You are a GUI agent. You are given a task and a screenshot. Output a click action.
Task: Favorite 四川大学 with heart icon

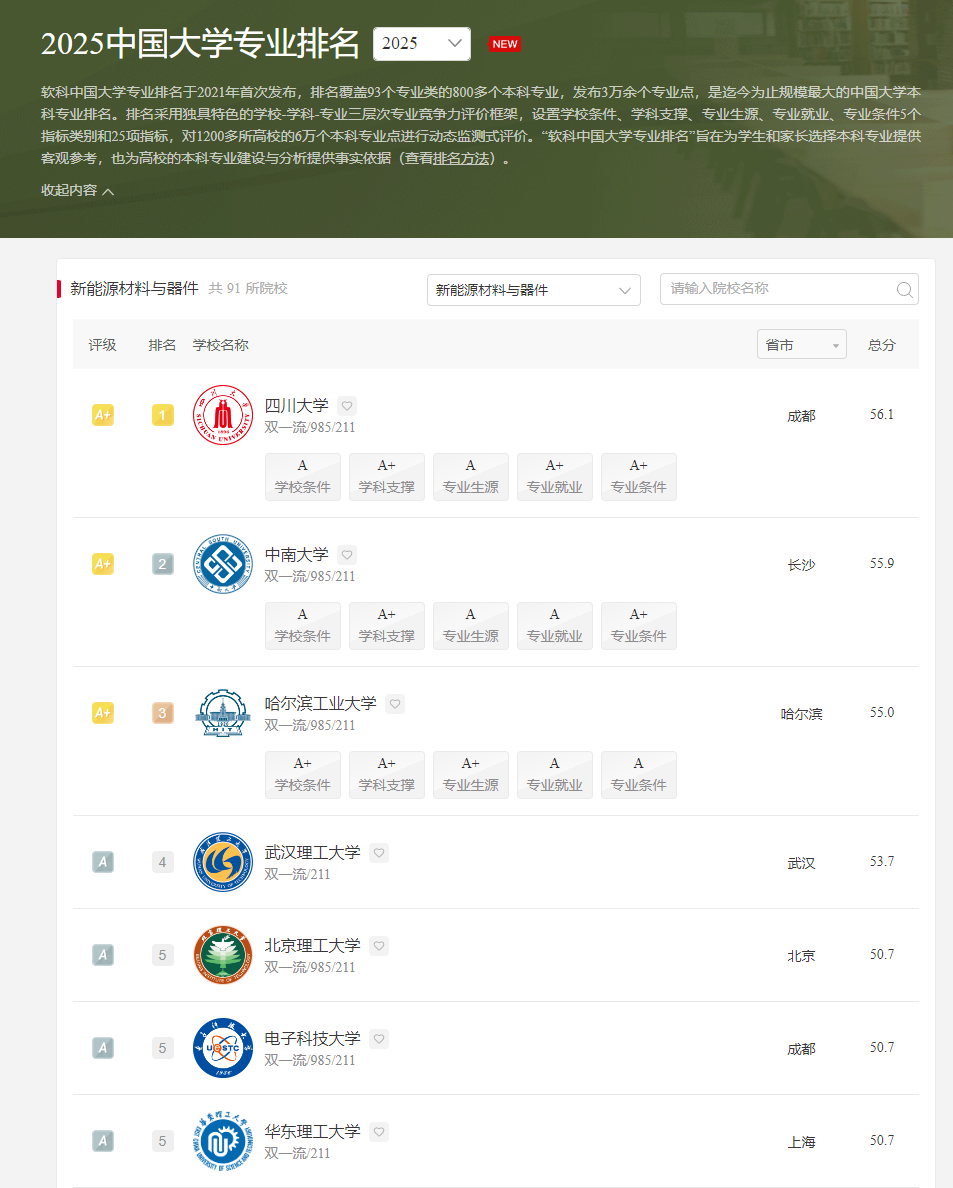pyautogui.click(x=347, y=405)
